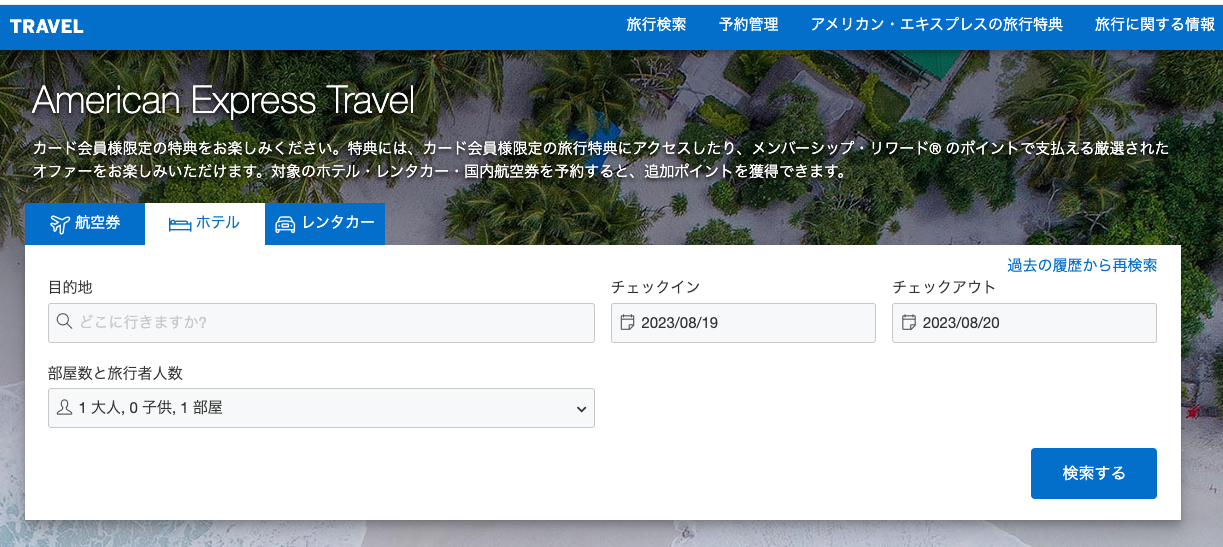Focus the 目的地 destination search field

point(321,323)
